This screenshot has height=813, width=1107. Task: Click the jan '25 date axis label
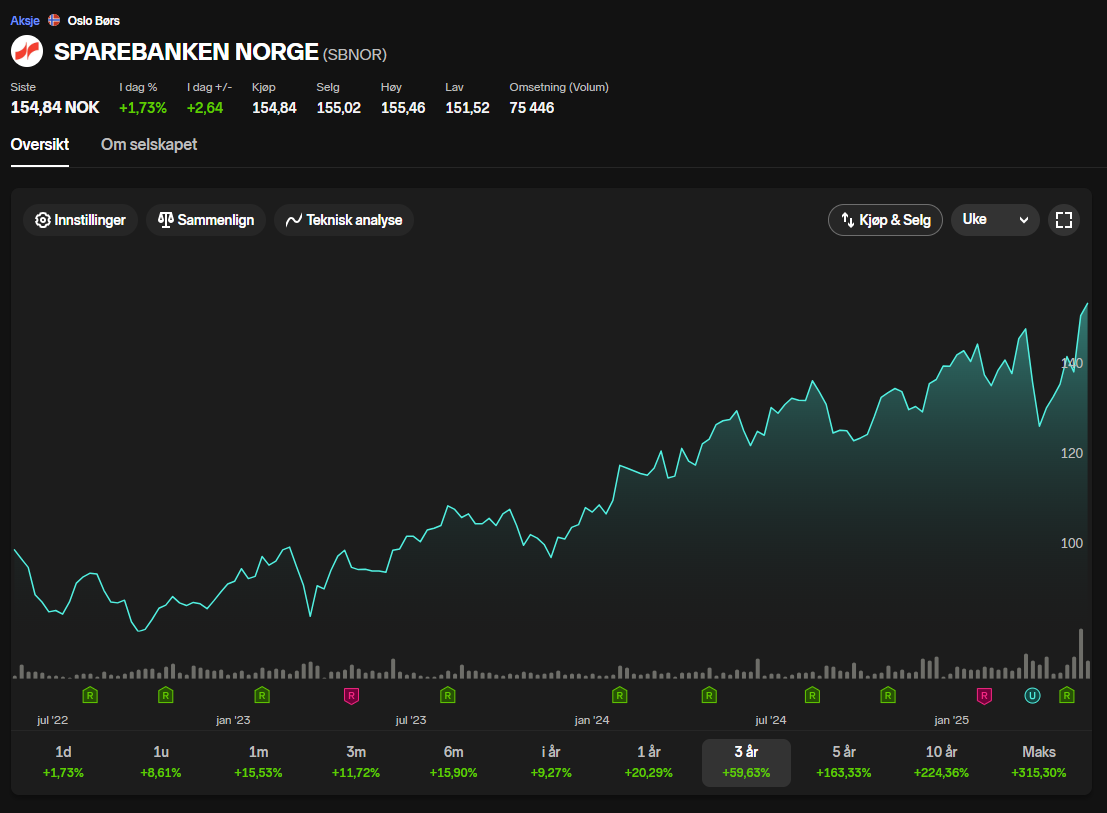tap(951, 720)
